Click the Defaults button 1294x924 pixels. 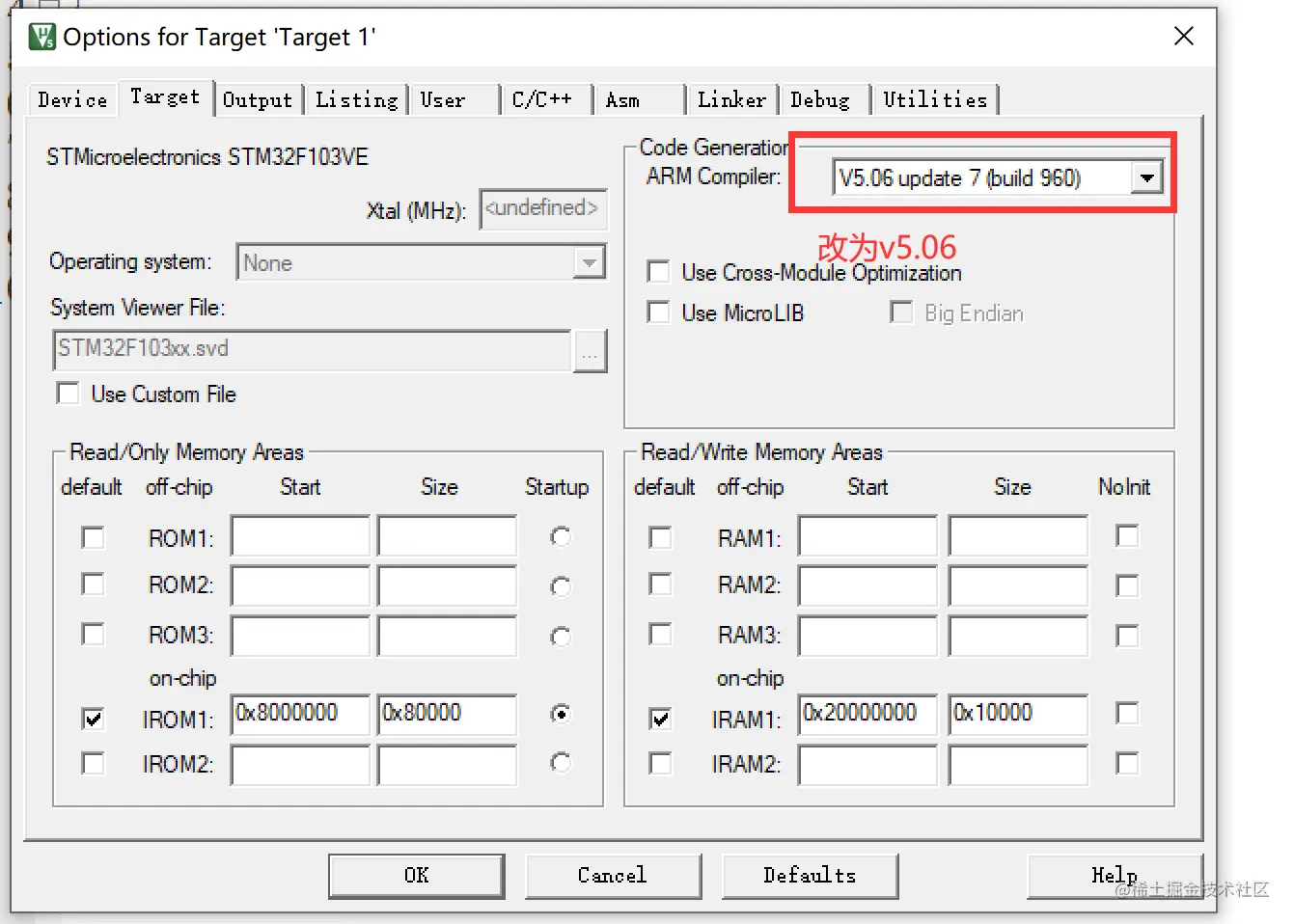pyautogui.click(x=810, y=876)
